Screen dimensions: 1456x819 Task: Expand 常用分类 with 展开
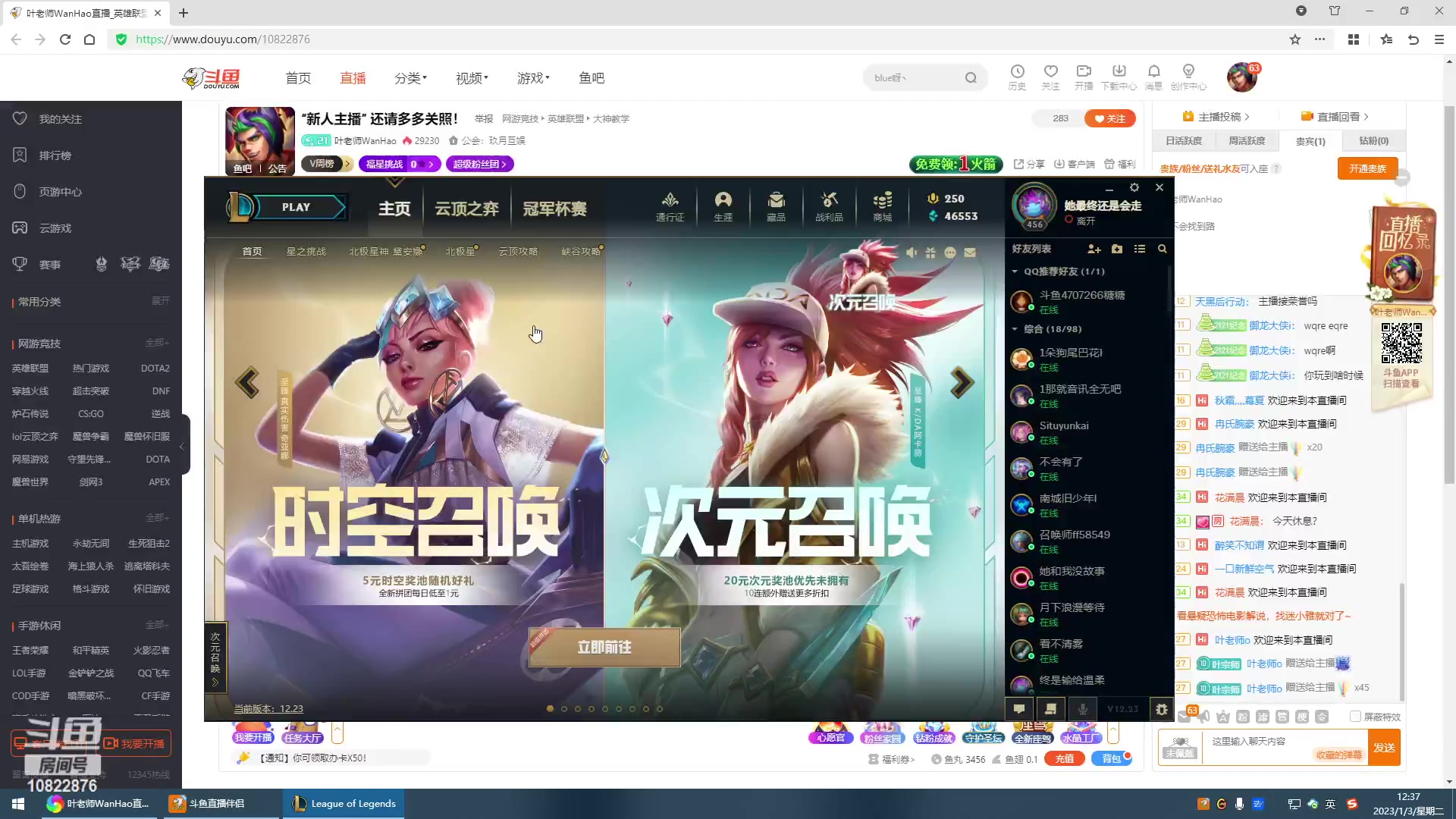click(x=161, y=301)
